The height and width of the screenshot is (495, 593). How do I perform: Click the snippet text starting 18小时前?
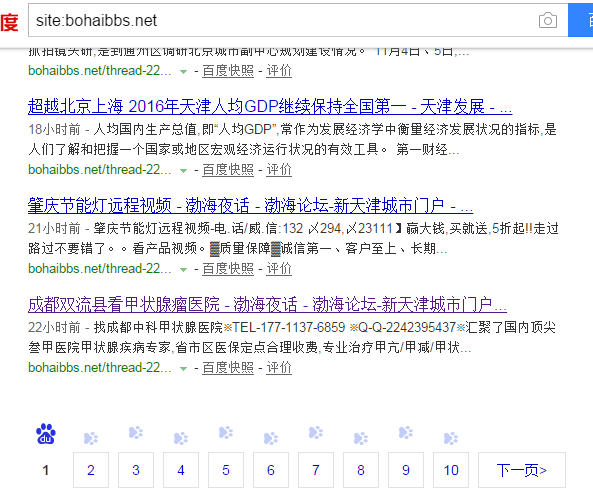point(292,140)
